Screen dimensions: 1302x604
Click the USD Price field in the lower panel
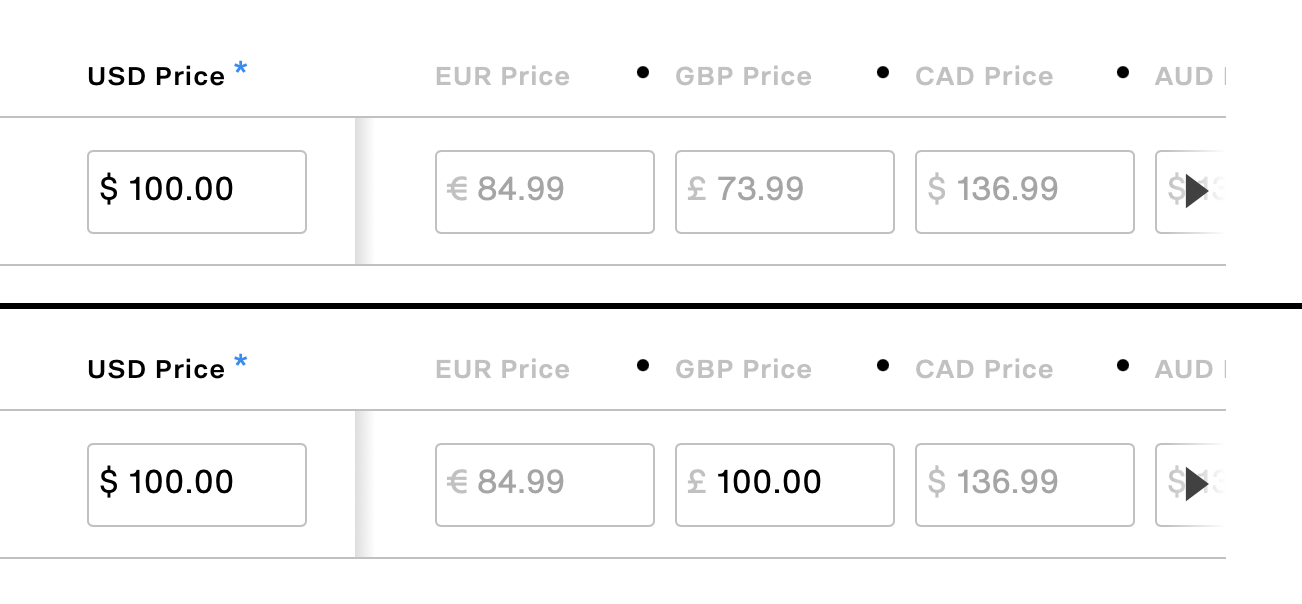click(197, 485)
